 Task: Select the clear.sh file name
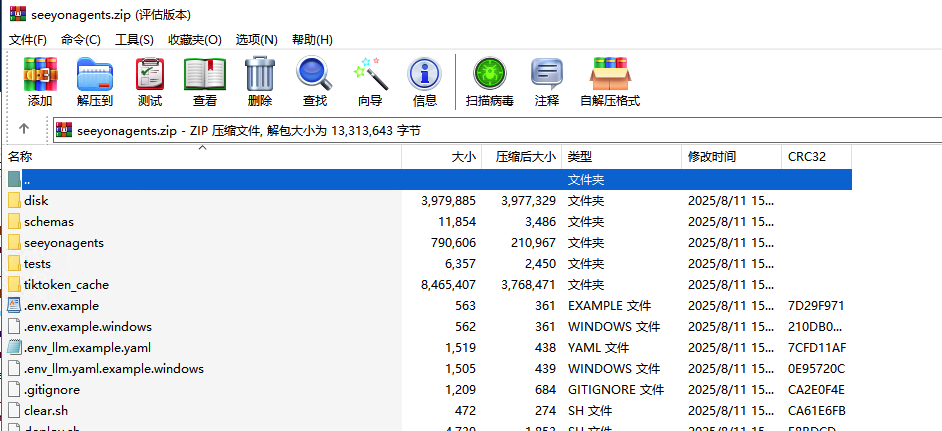[46, 411]
